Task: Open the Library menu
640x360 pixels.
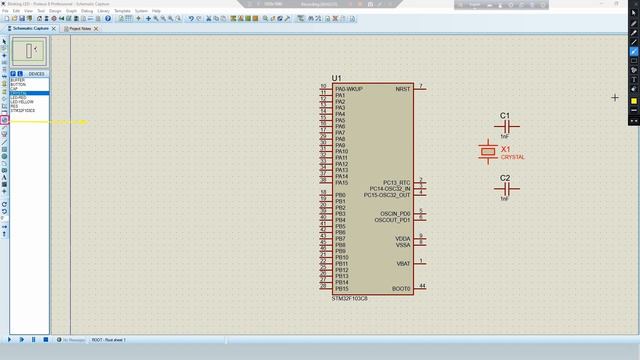Action: (103, 11)
